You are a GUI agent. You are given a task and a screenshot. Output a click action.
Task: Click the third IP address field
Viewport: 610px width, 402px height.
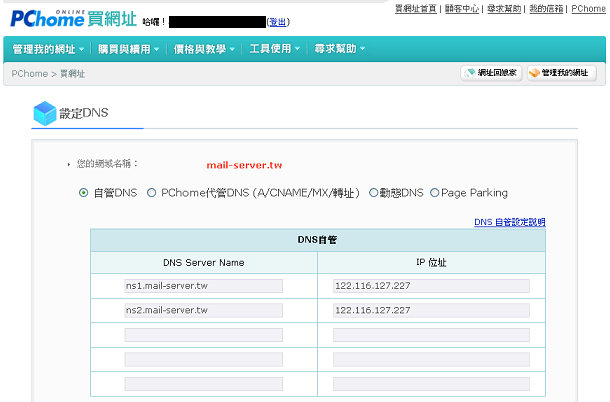pos(431,335)
